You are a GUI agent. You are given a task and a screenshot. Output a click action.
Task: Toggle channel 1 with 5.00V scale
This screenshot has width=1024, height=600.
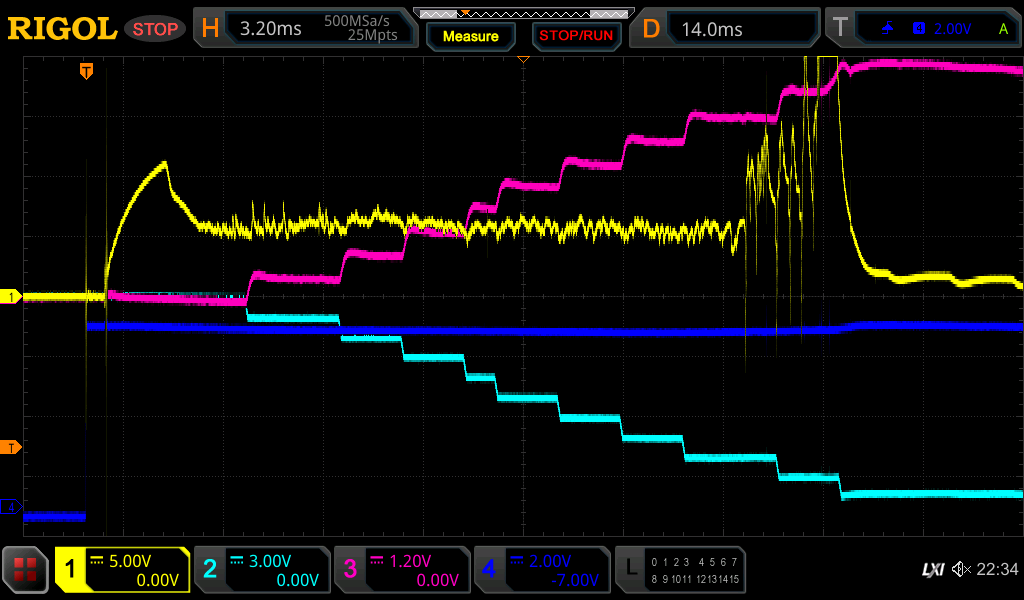click(122, 570)
